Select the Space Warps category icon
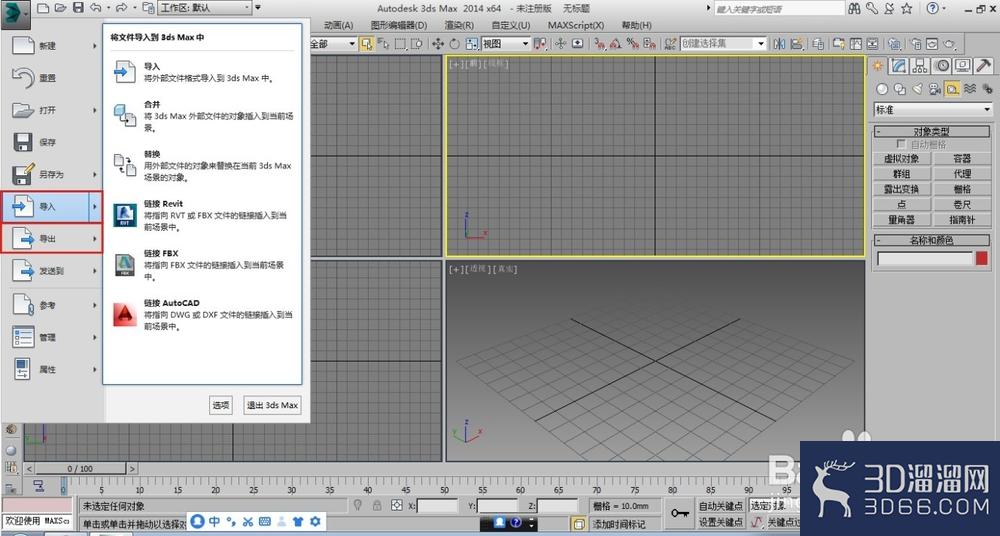 [x=970, y=89]
